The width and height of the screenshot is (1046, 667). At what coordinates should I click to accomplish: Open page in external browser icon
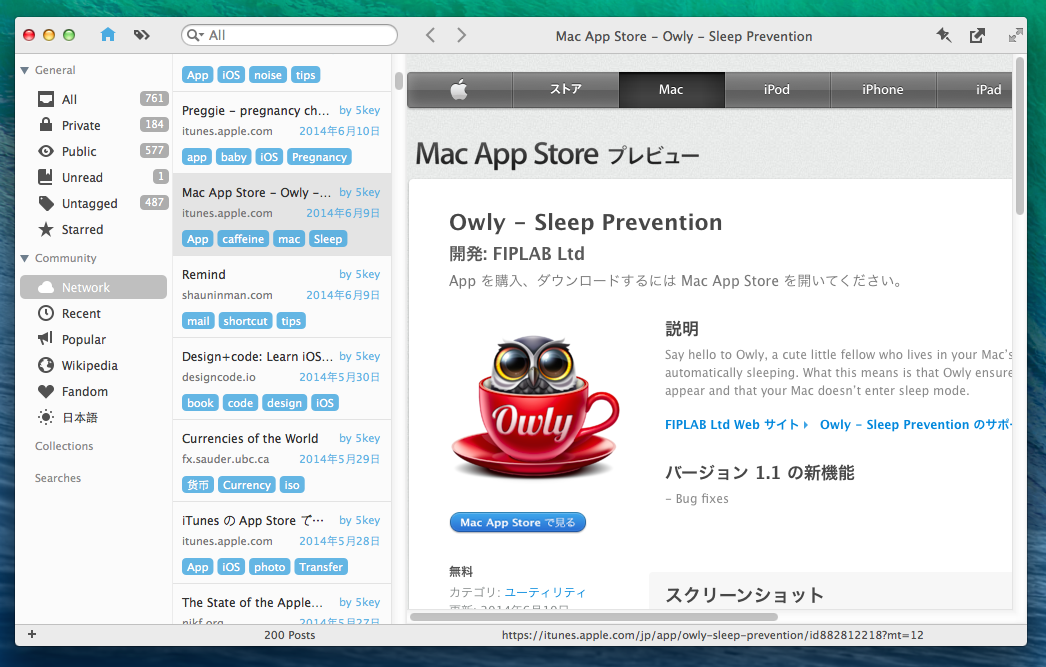click(x=977, y=35)
